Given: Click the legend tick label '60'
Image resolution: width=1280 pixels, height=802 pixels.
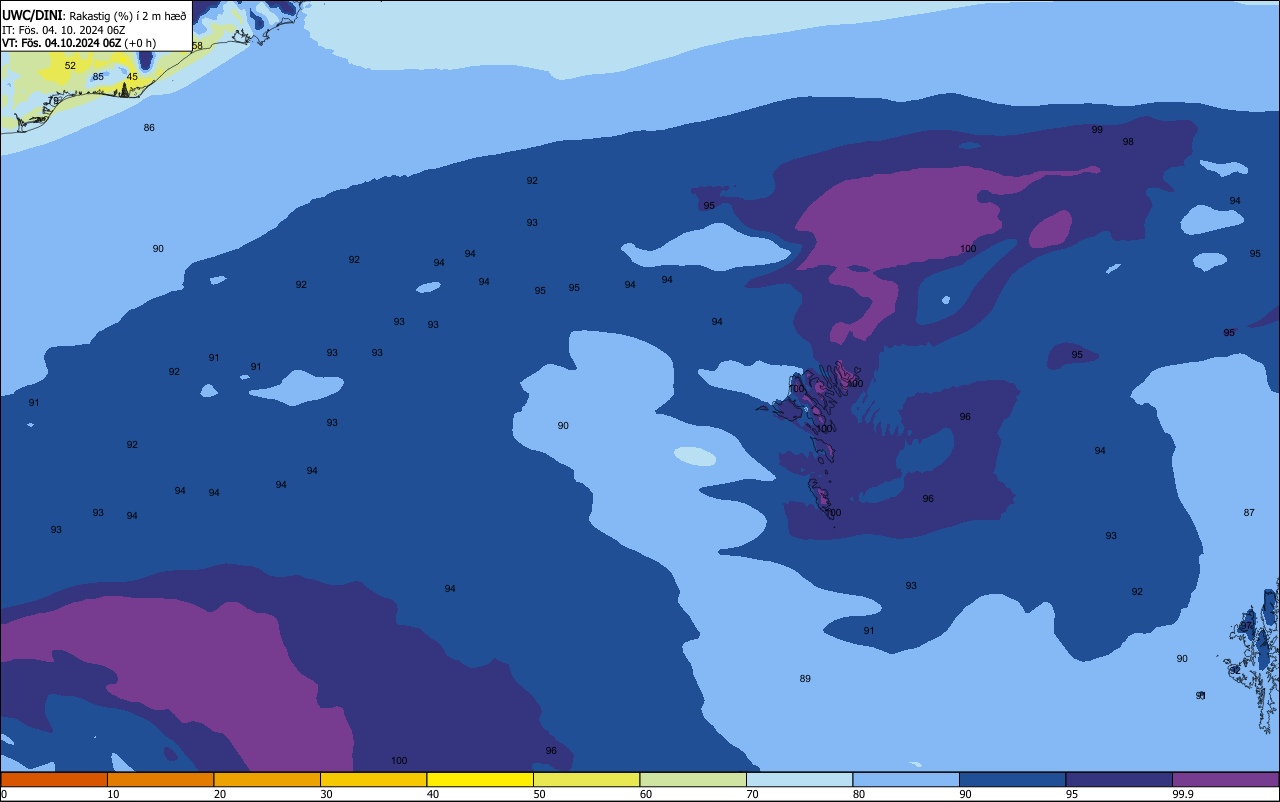Looking at the screenshot, I should (646, 794).
